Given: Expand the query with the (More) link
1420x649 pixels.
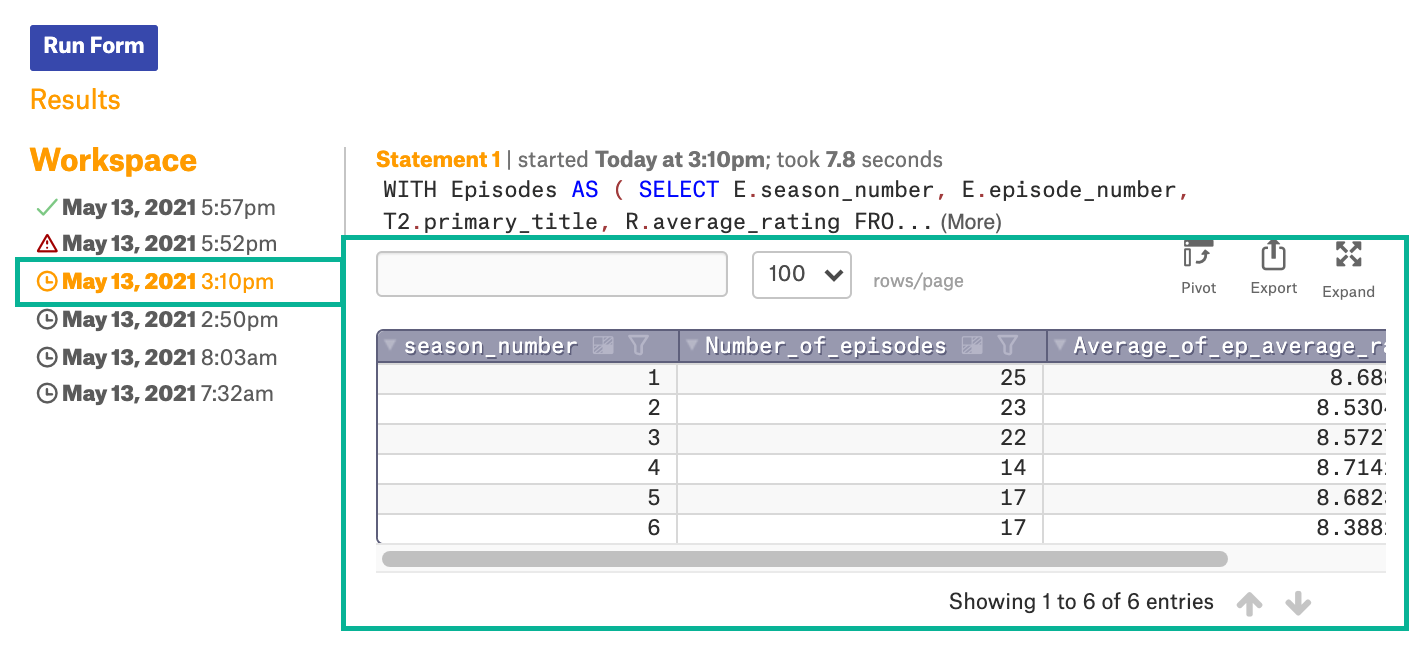Looking at the screenshot, I should [971, 222].
